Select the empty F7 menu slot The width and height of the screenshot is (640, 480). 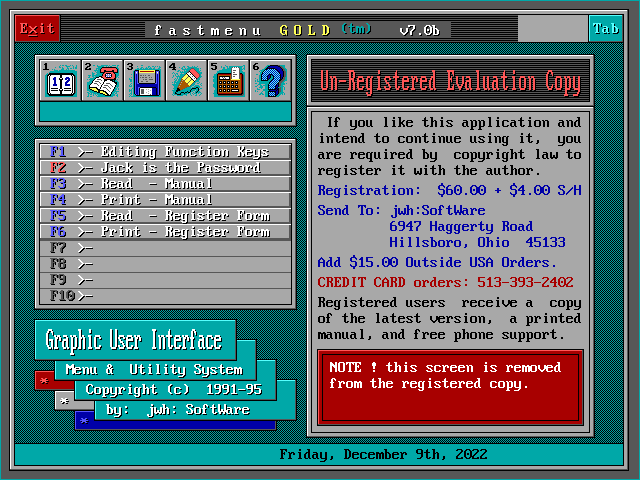tap(165, 248)
